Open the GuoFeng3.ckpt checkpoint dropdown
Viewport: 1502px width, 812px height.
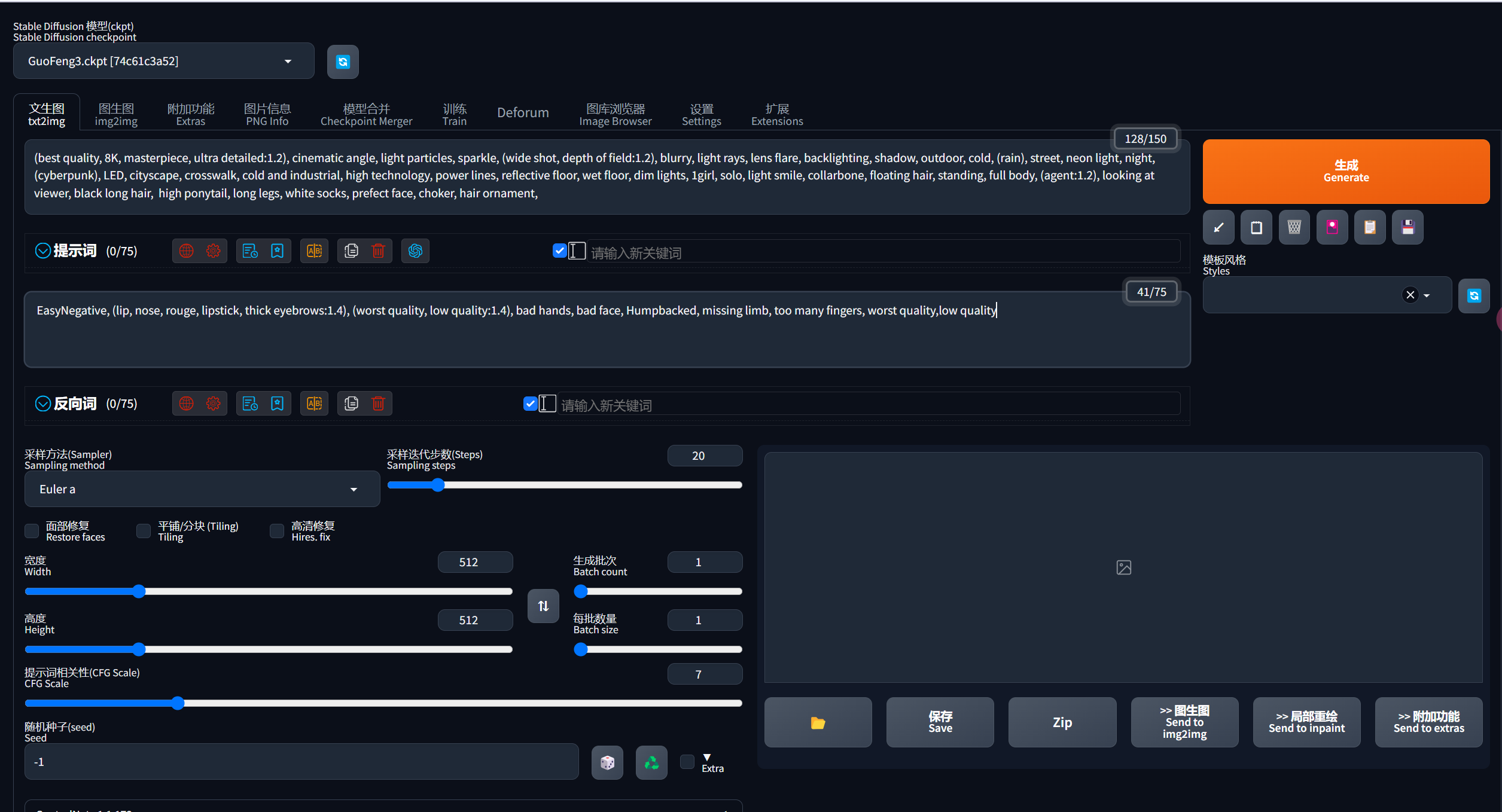click(x=163, y=61)
